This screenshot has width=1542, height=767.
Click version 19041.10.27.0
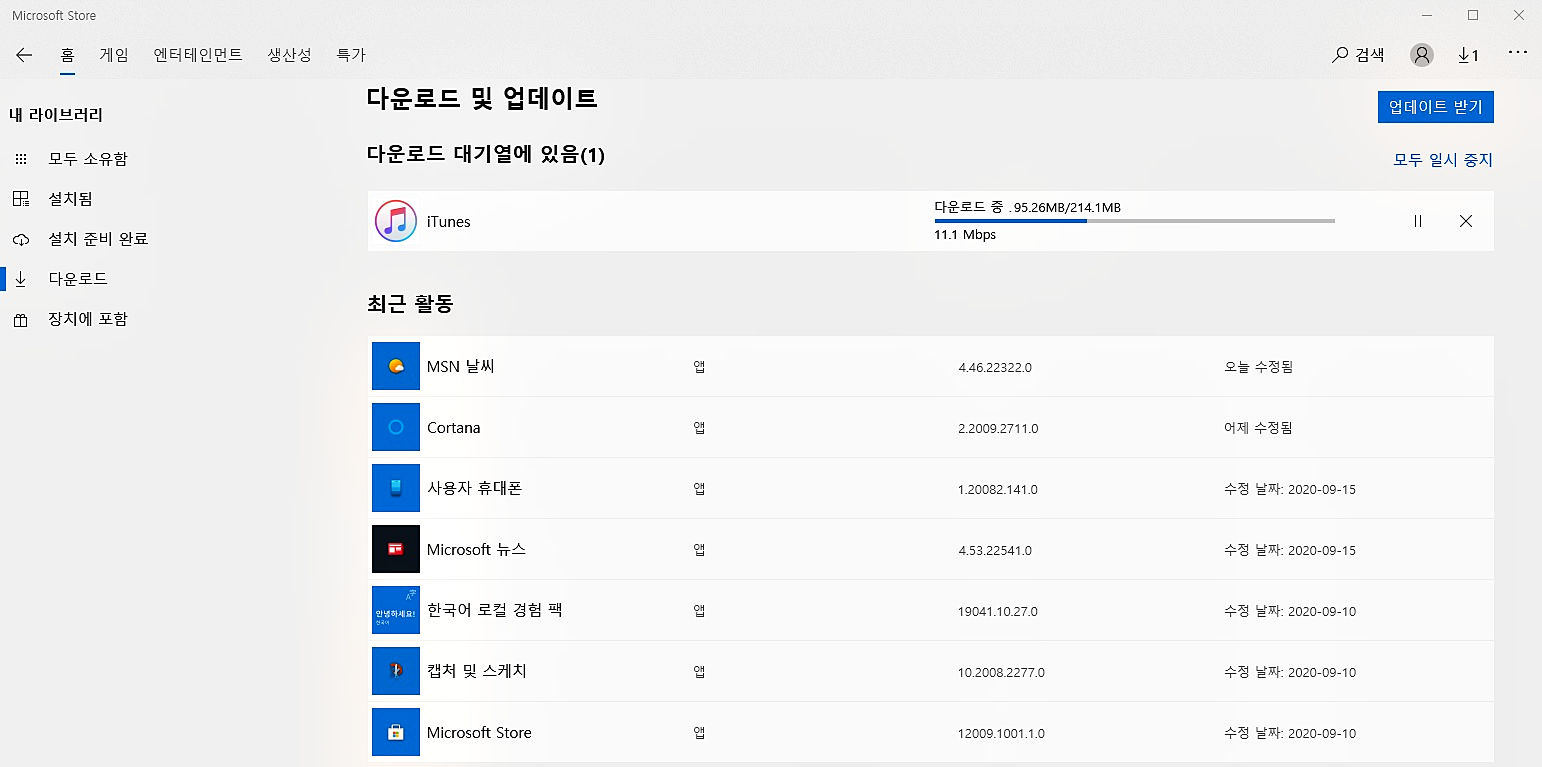click(997, 611)
